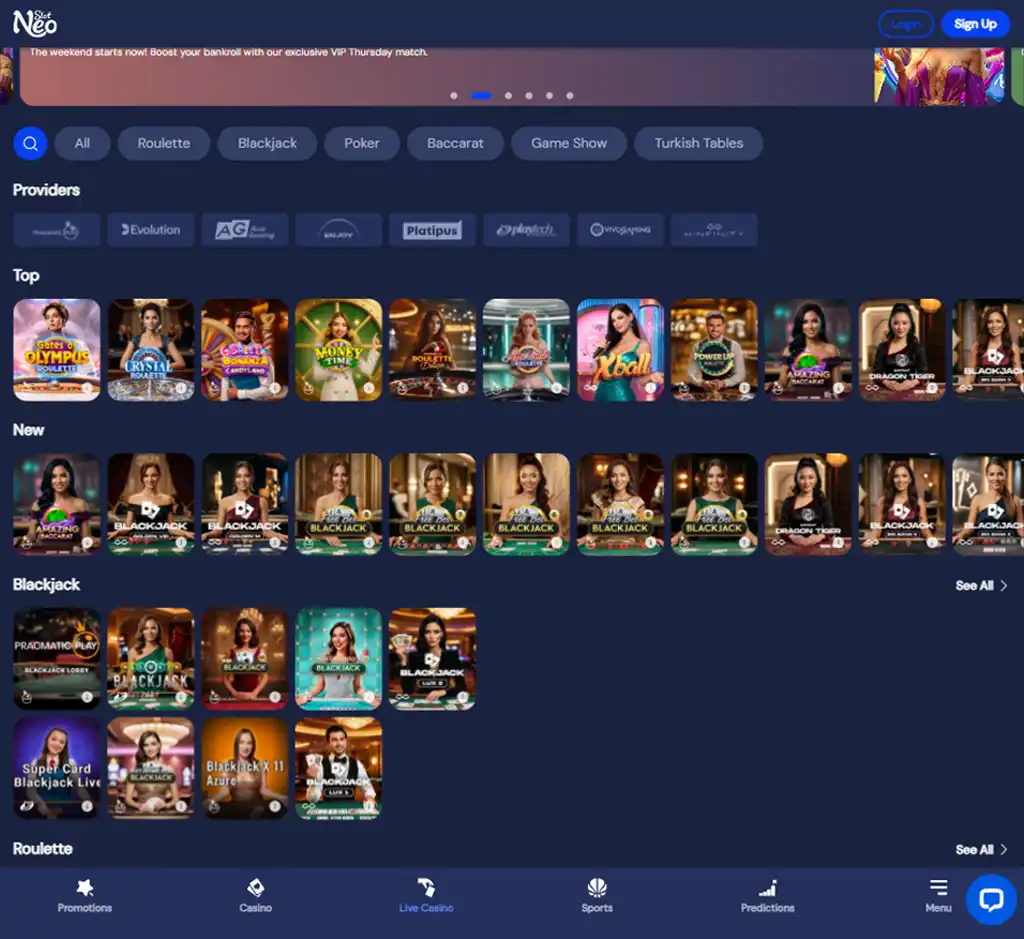This screenshot has width=1024, height=939.
Task: Open Blackjack X 11 Azure tile
Action: coord(245,768)
